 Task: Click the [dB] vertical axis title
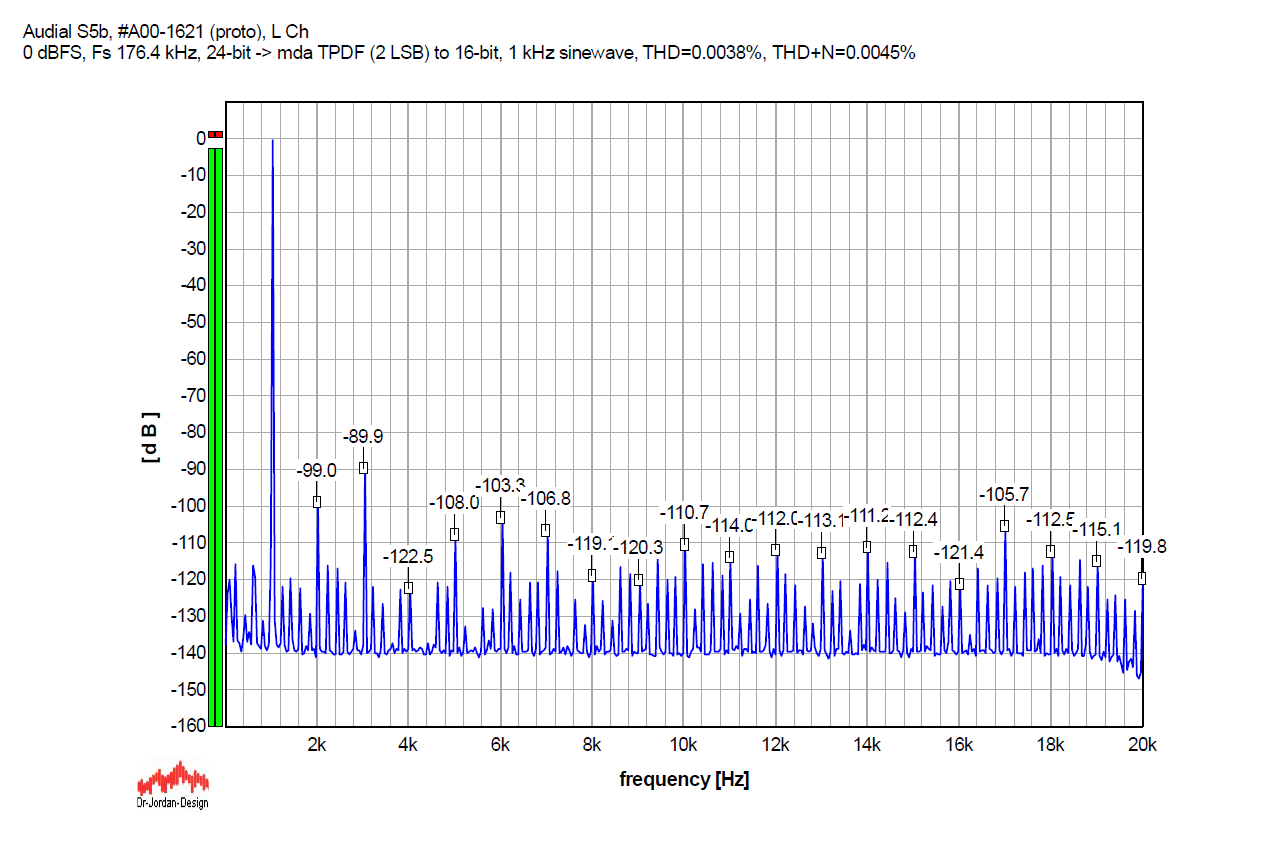[151, 437]
